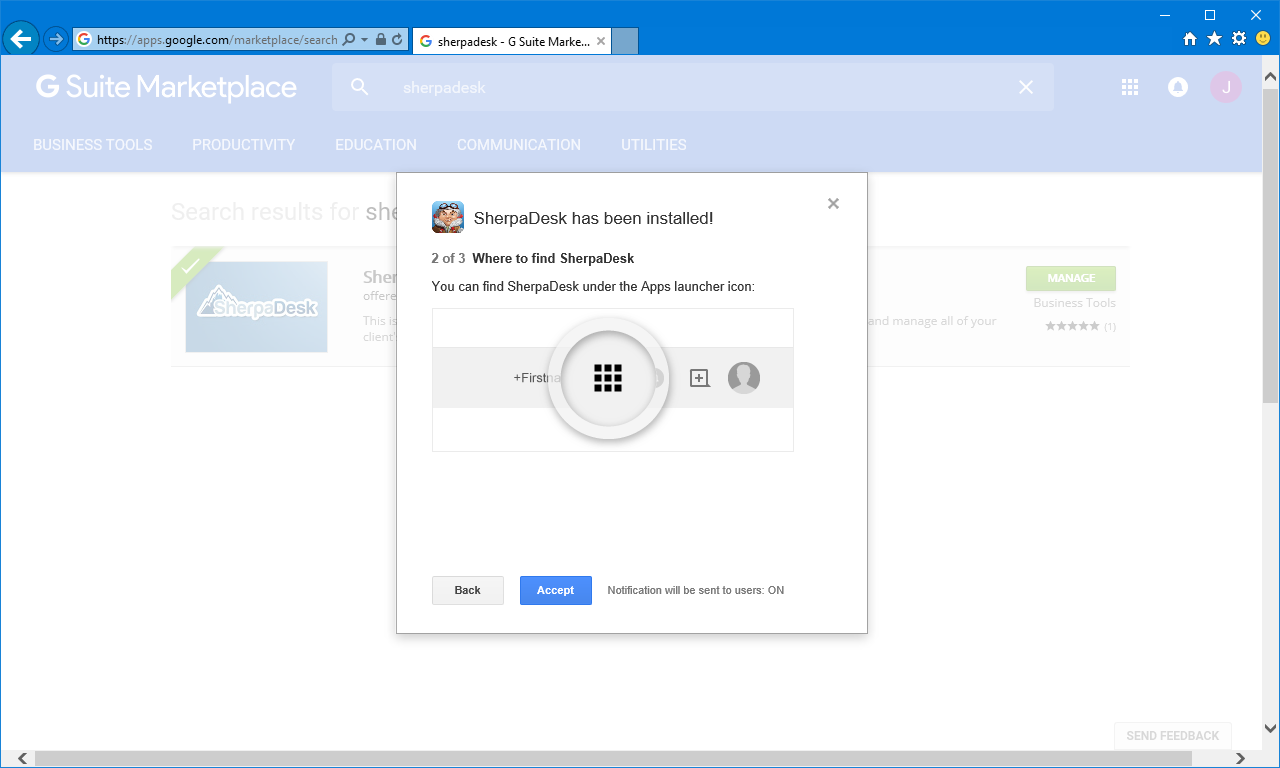
Task: Select the sherpadesk G Suite browser tab
Action: click(x=505, y=41)
